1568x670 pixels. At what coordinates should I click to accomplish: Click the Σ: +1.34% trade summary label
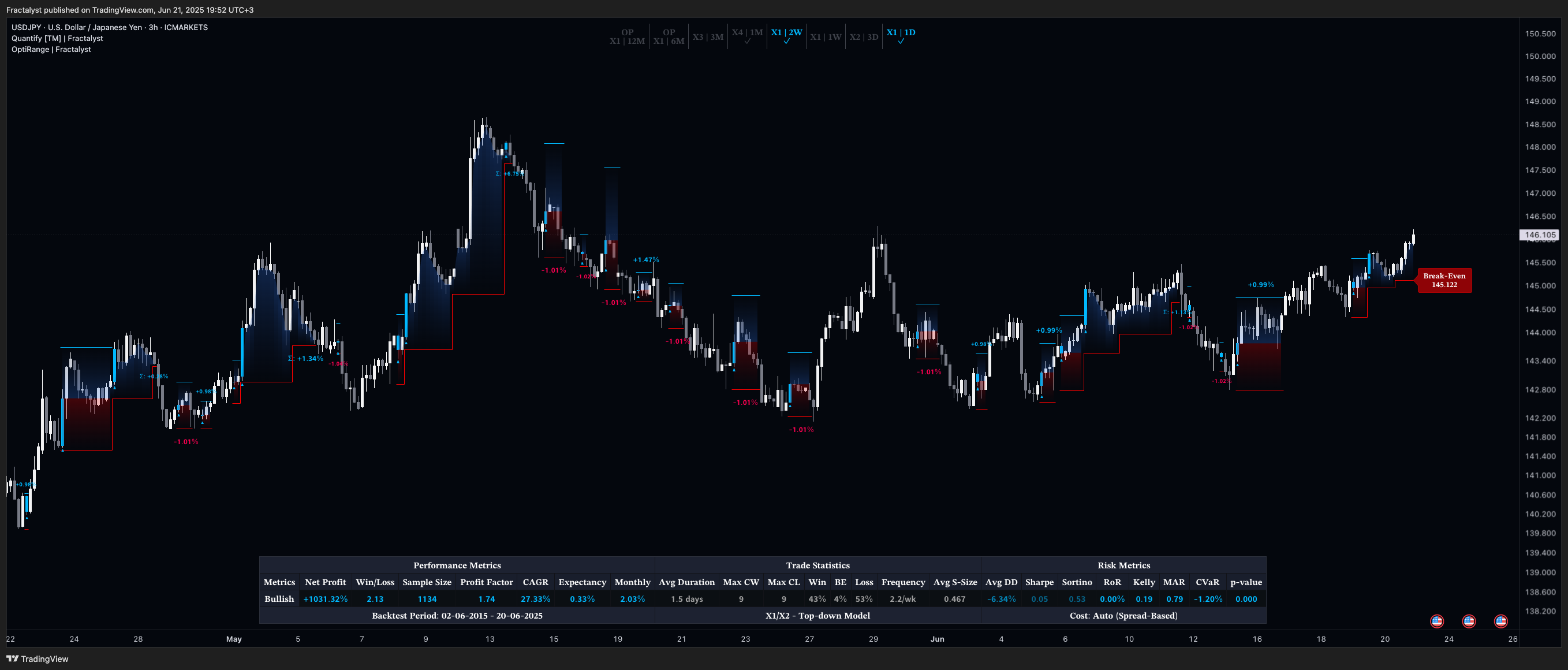coord(305,359)
